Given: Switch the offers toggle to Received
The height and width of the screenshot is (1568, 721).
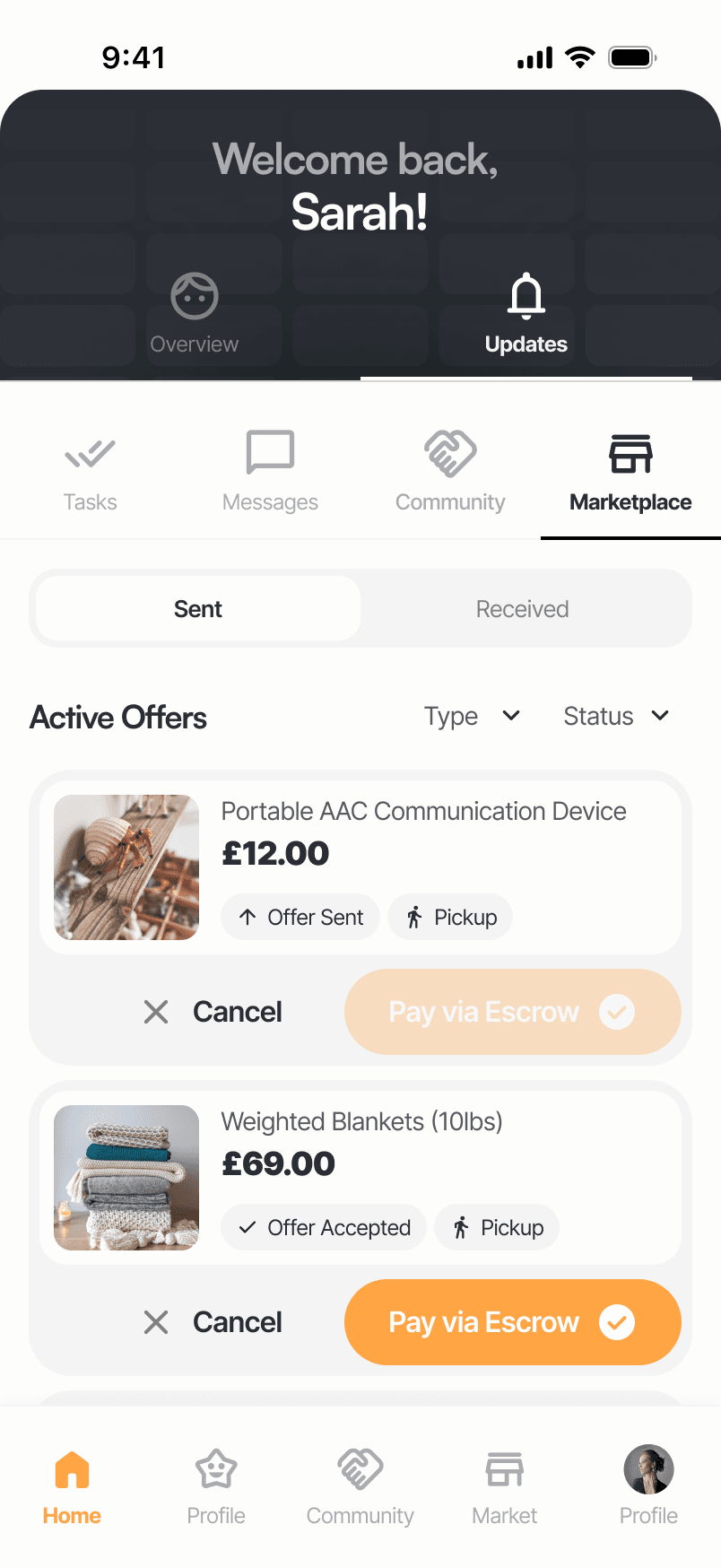Looking at the screenshot, I should coord(522,609).
